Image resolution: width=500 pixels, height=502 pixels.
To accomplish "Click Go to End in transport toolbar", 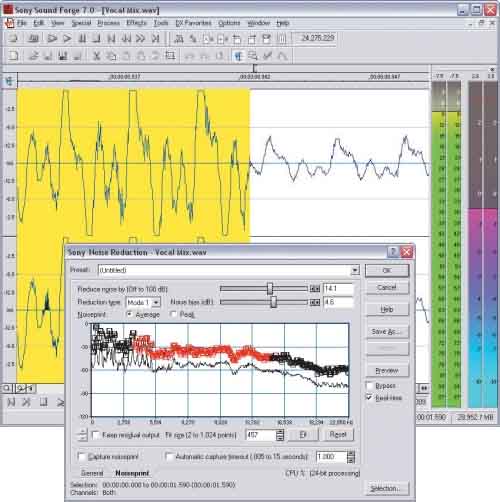I will coord(155,39).
